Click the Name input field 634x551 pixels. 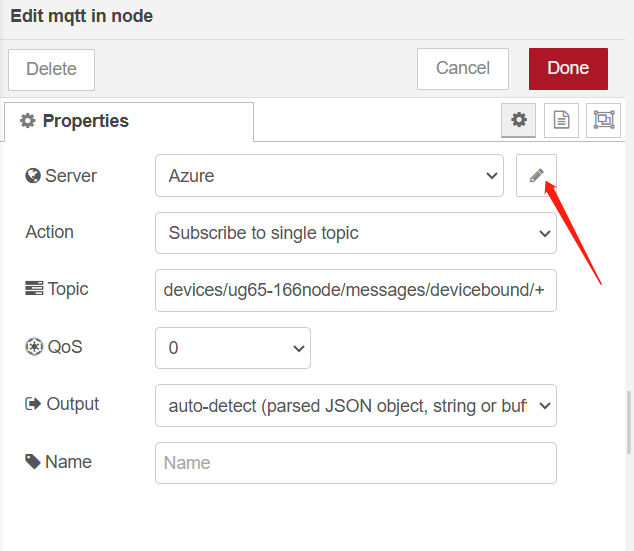[x=356, y=463]
